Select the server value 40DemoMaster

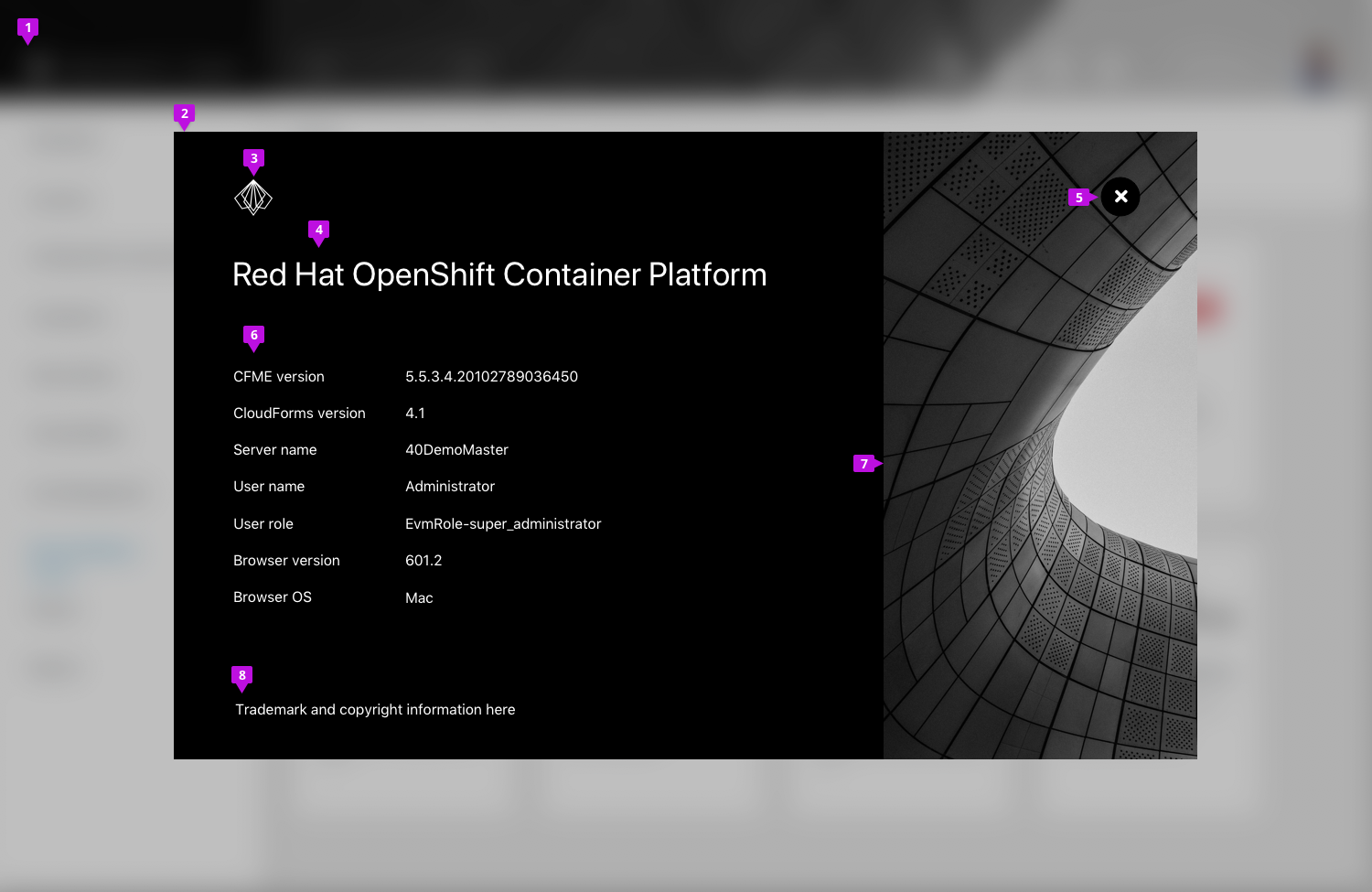click(x=456, y=450)
